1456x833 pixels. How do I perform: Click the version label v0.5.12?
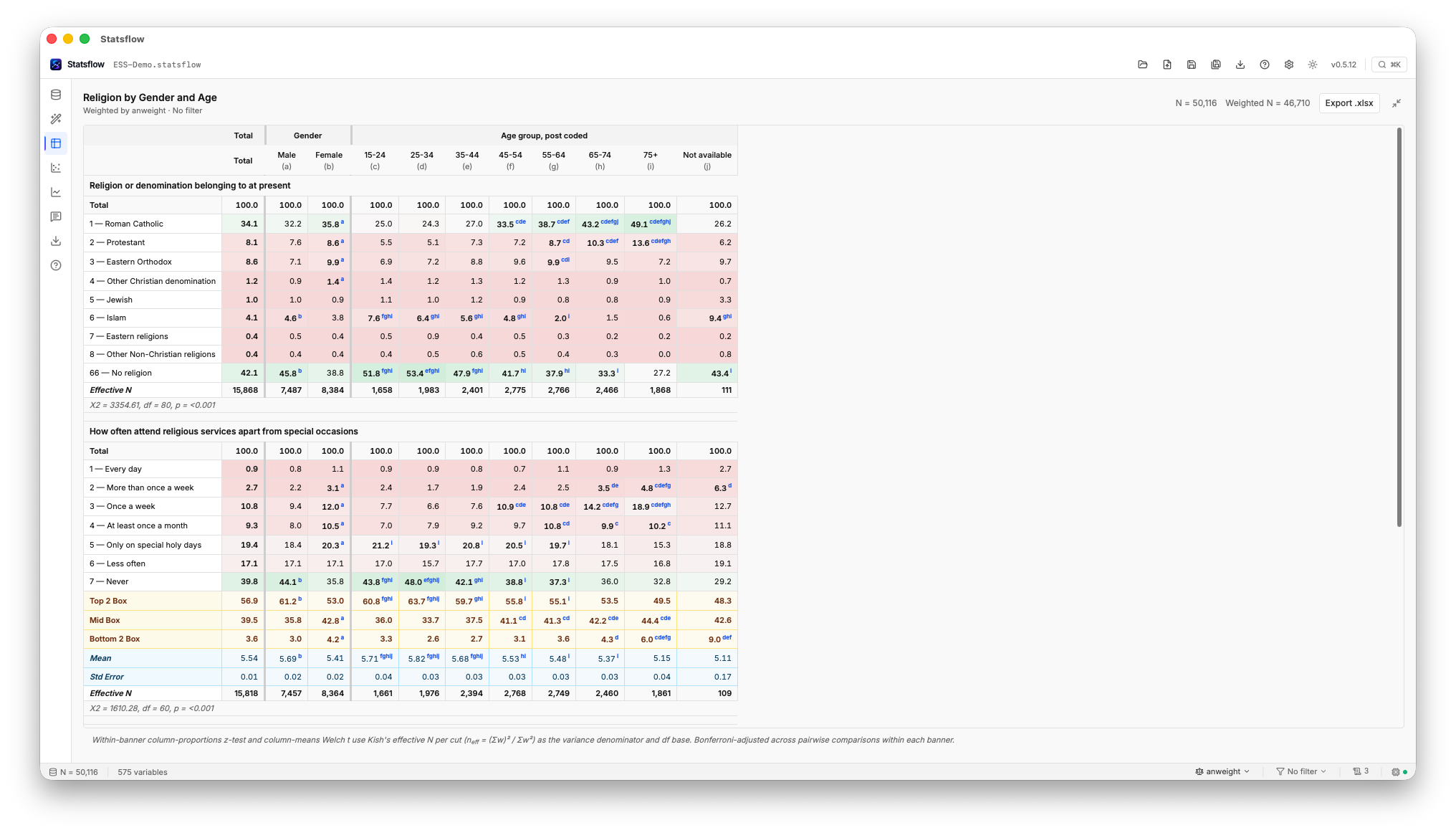tap(1344, 65)
